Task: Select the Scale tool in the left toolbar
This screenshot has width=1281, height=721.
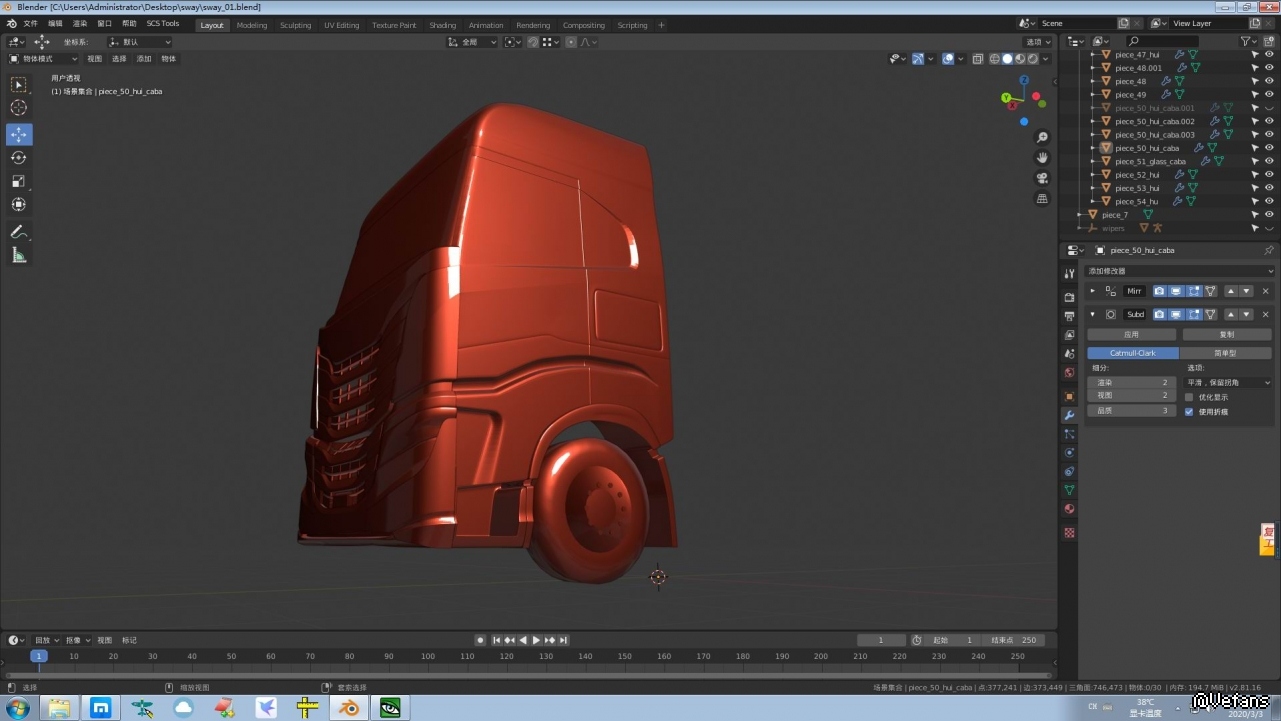Action: (x=19, y=181)
